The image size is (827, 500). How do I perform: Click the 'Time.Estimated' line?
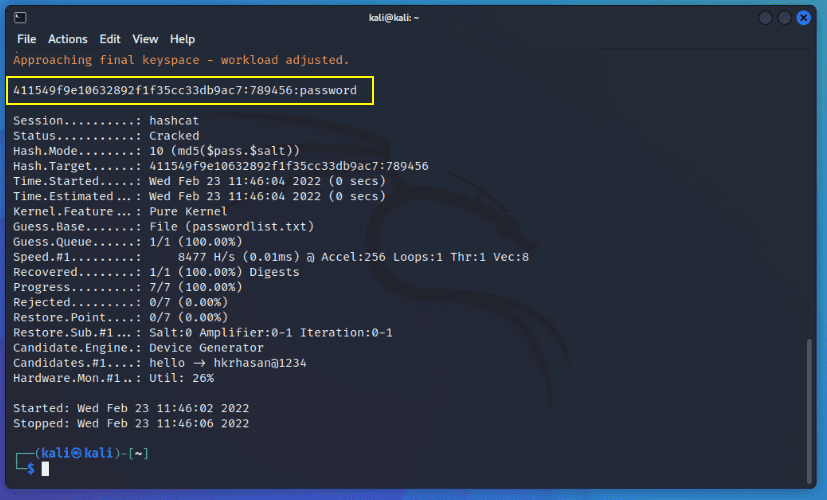[x=199, y=196]
